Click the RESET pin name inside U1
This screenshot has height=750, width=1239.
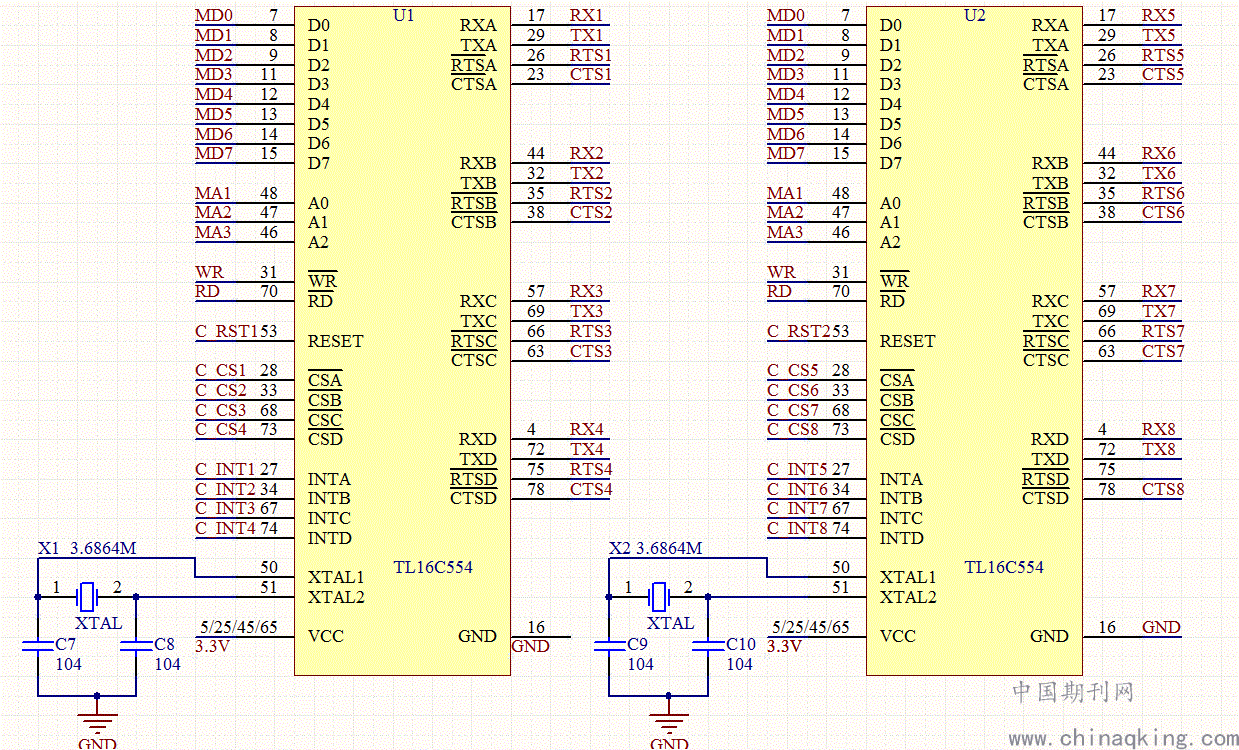point(336,341)
